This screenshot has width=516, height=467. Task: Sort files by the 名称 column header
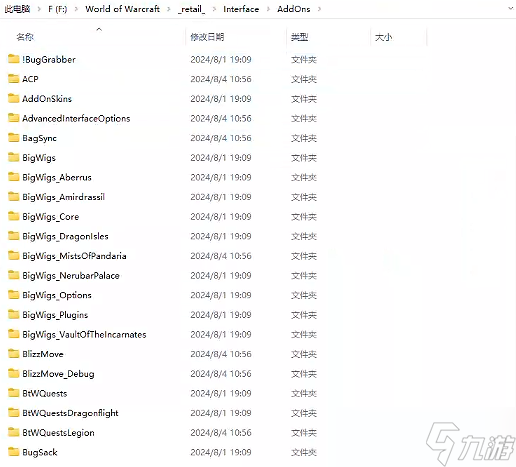tap(25, 37)
